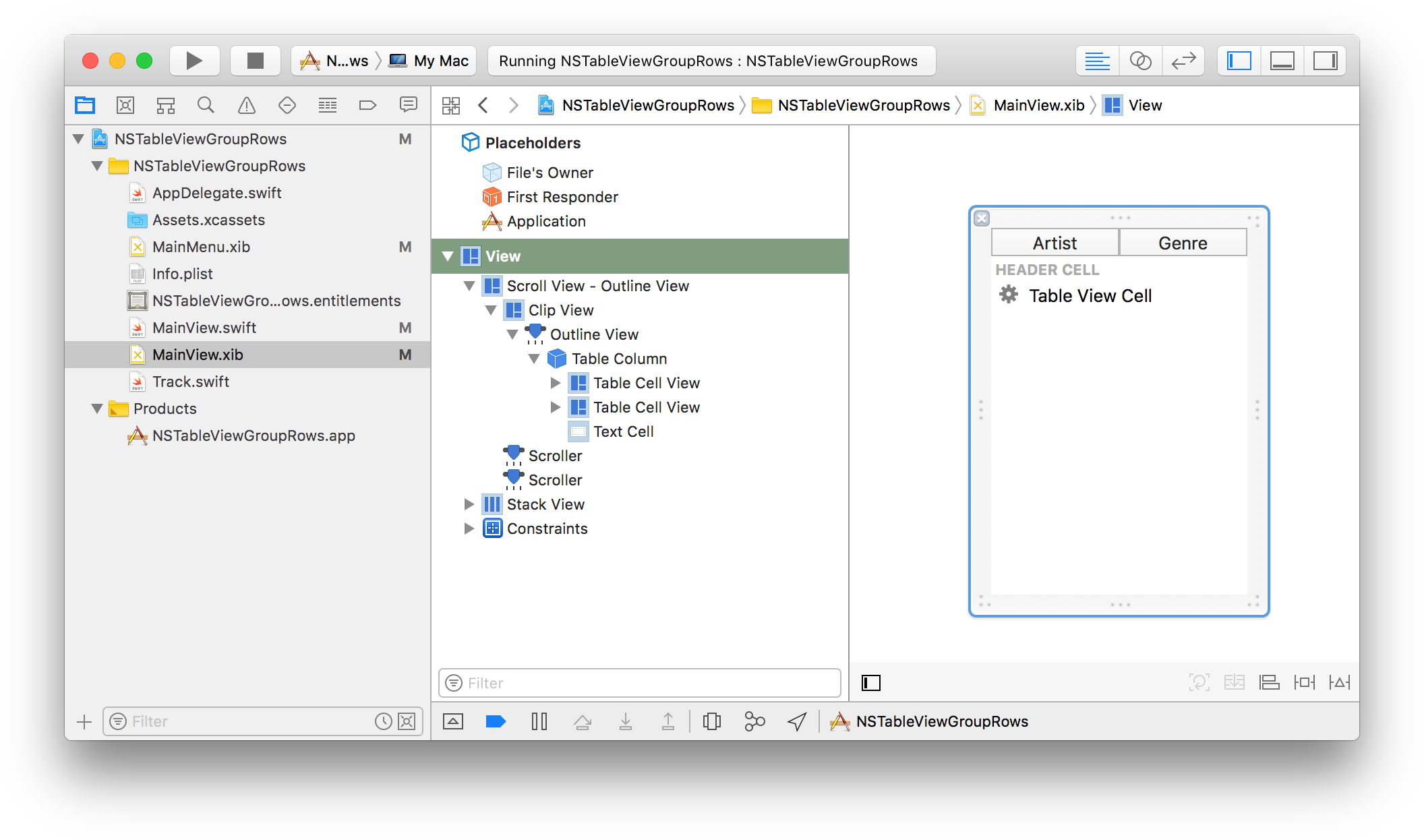
Task: Expand the Stack View item
Action: [x=469, y=504]
